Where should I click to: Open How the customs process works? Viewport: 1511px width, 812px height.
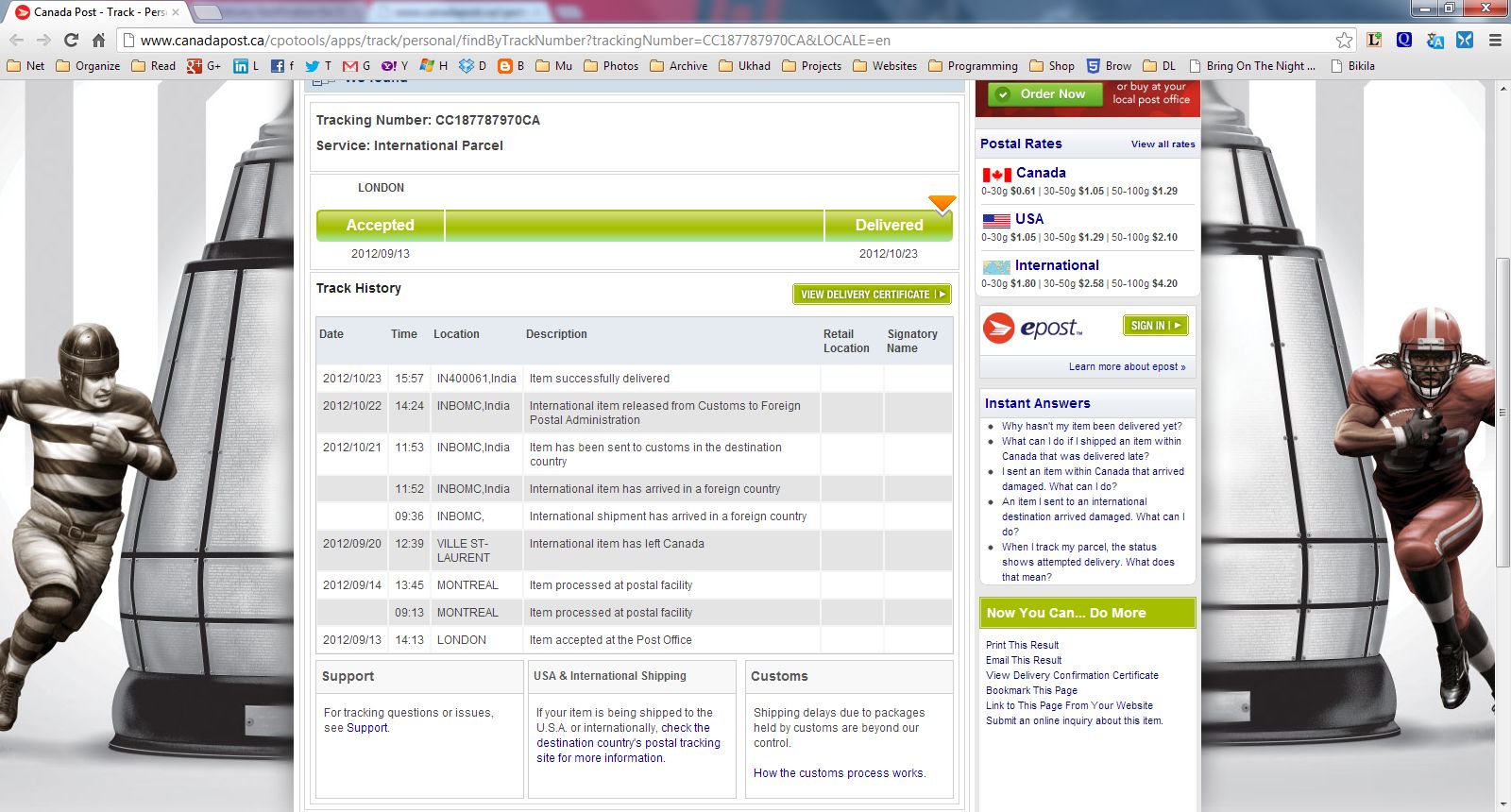[x=840, y=773]
